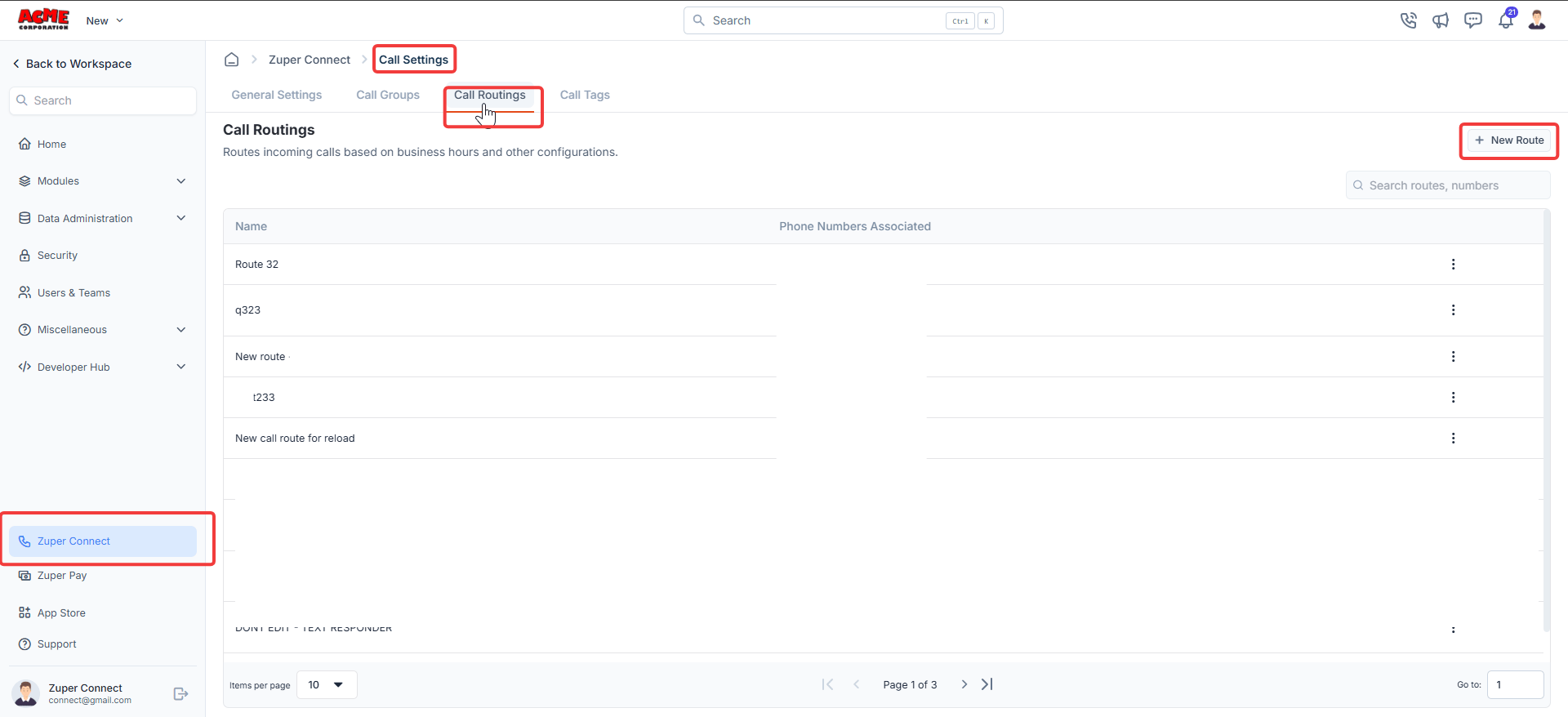Focus the global Search bar
Image resolution: width=1568 pixels, height=717 pixels.
click(844, 20)
